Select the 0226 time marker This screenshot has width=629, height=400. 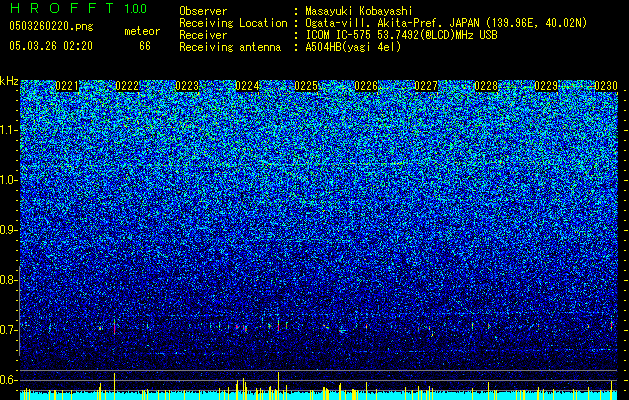tap(366, 86)
